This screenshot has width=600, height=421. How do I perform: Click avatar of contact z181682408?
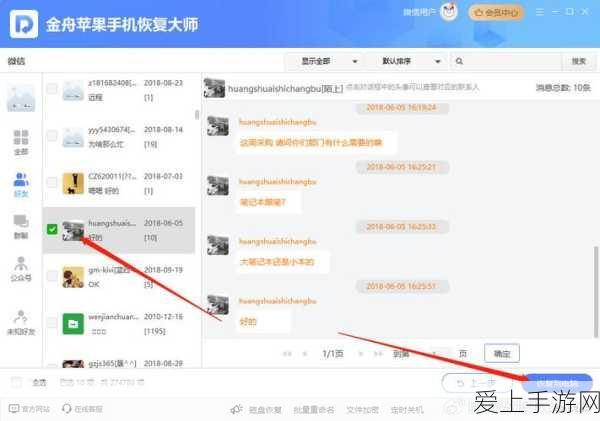coord(73,90)
